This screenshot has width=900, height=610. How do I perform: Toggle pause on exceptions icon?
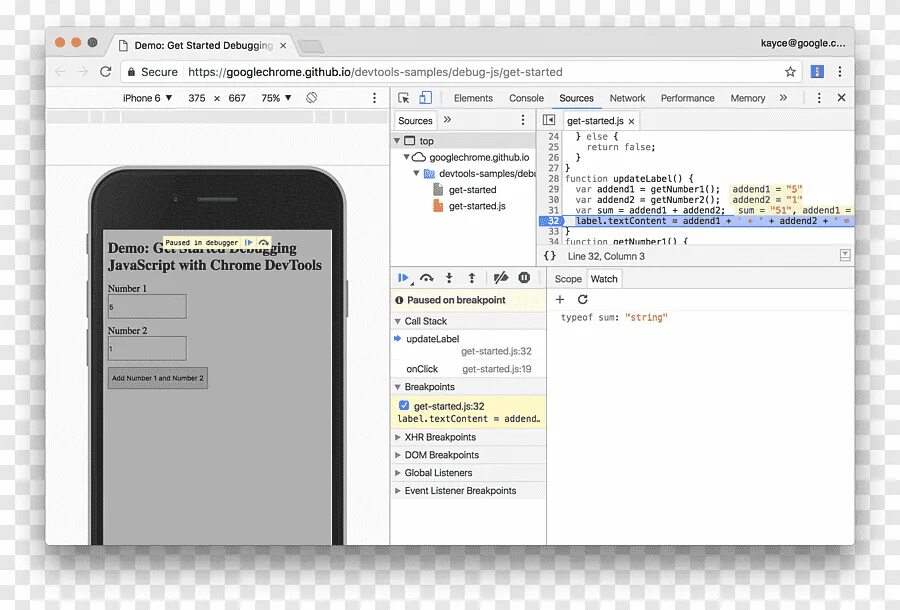click(x=524, y=278)
